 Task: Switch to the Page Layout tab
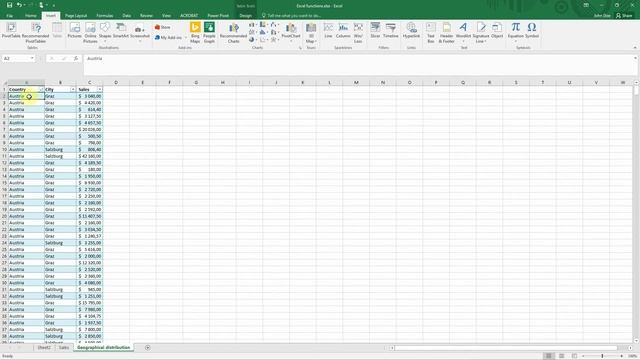(x=76, y=16)
